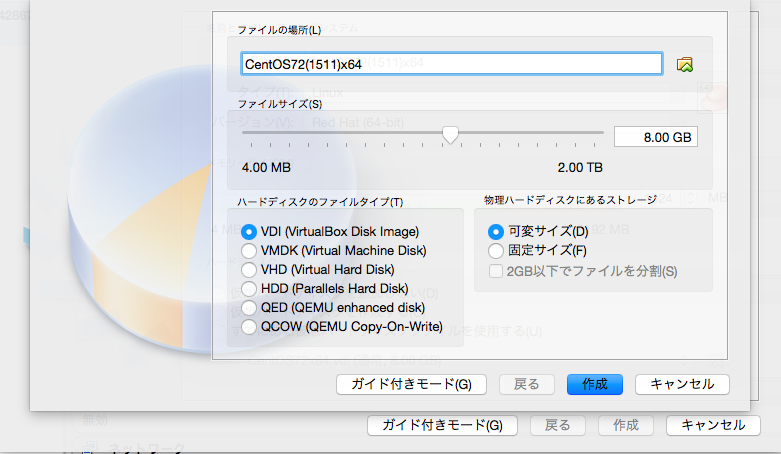Choose 固定サイズ(F) storage option
This screenshot has height=454, width=781.
tap(496, 250)
